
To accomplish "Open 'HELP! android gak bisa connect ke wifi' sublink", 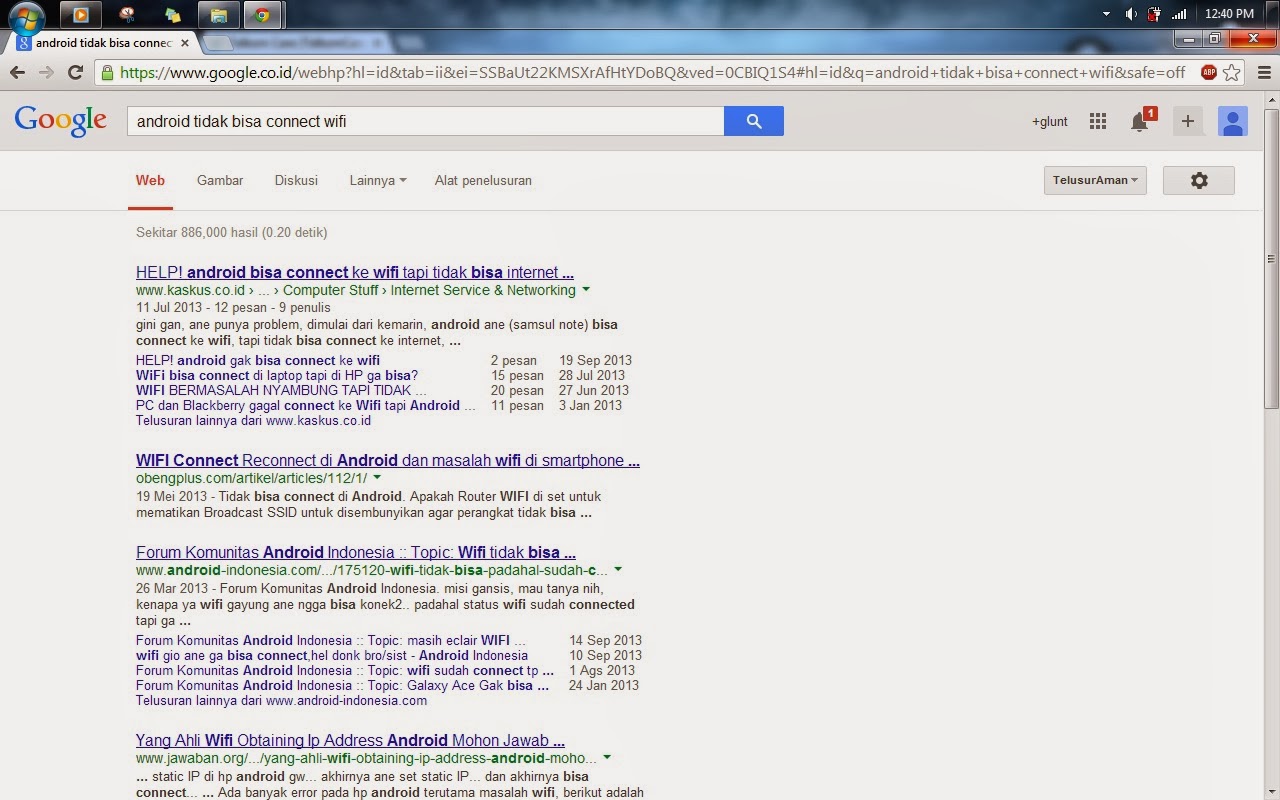I will [258, 360].
